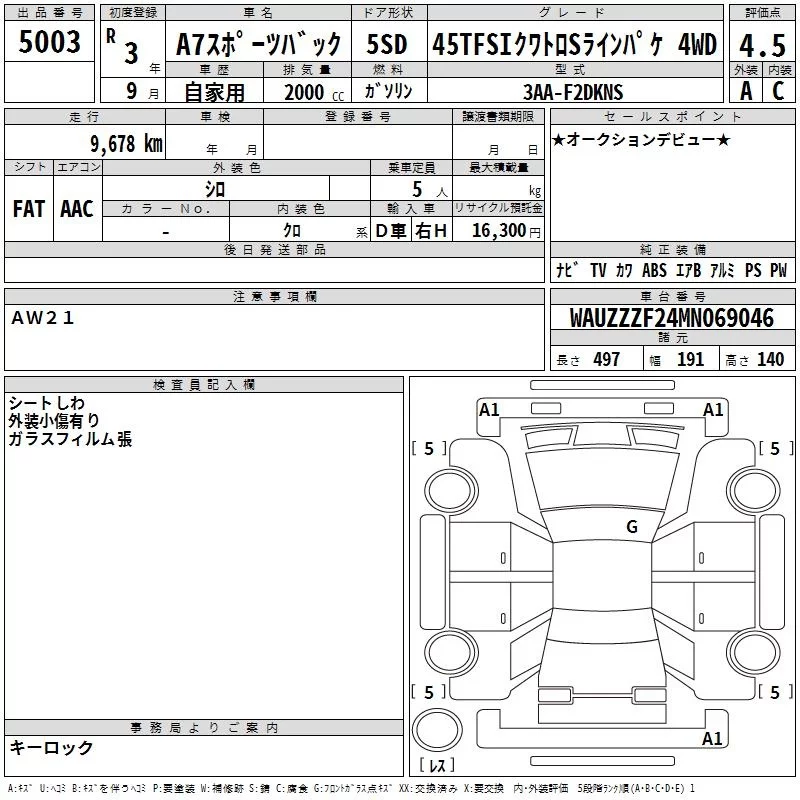Select the grade text 45TFSIクワトロSラインパケ 4WD

coord(574,44)
